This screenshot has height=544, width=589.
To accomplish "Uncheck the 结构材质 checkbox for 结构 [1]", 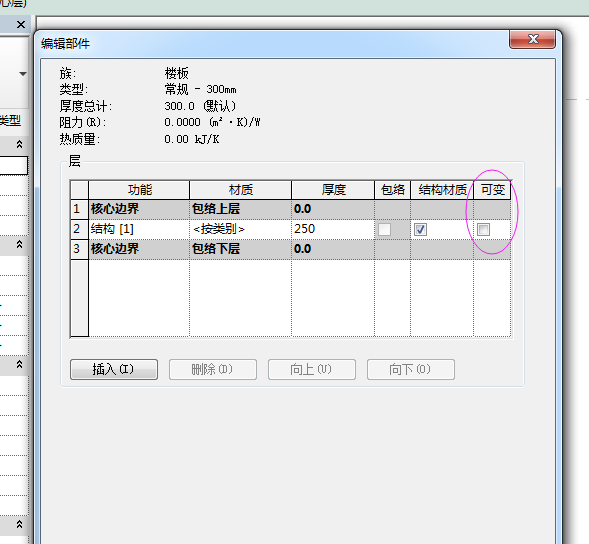I will (420, 229).
